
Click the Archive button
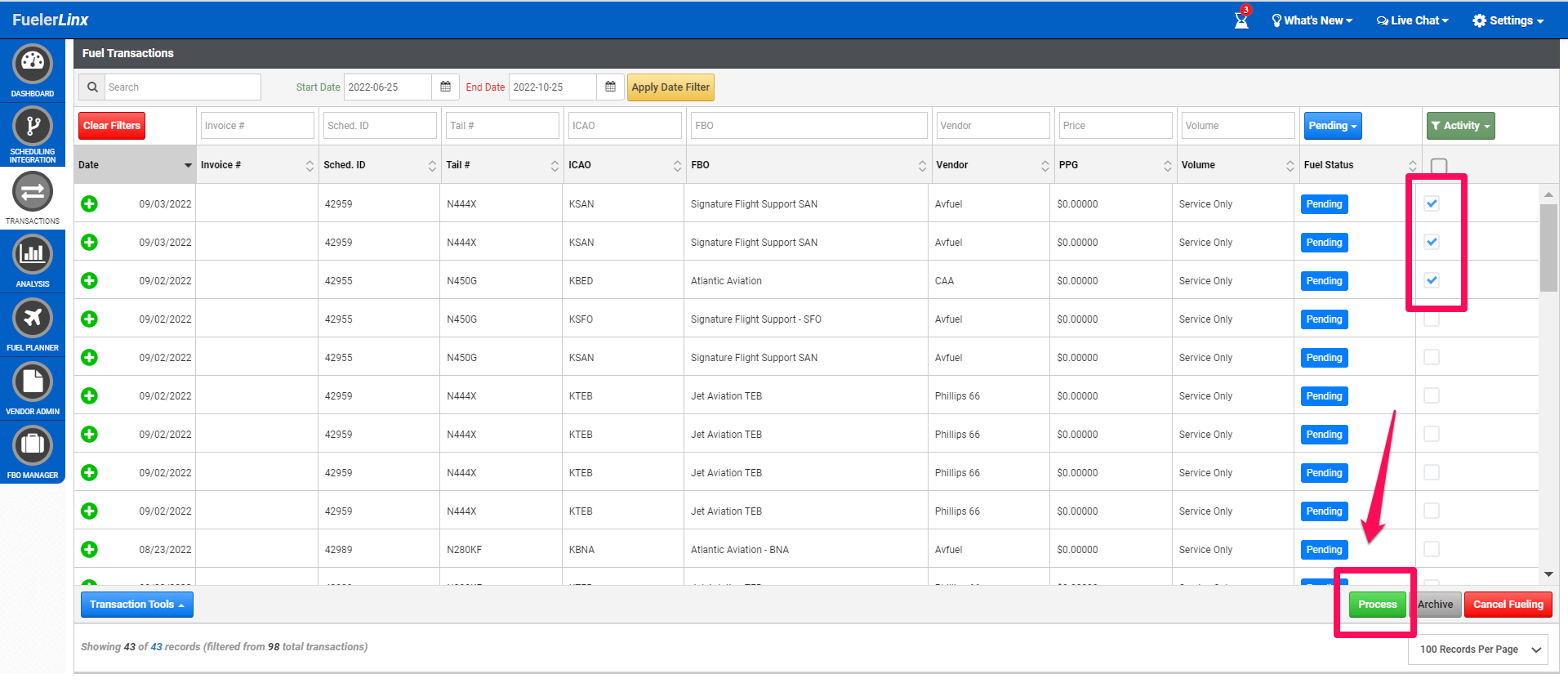point(1435,605)
